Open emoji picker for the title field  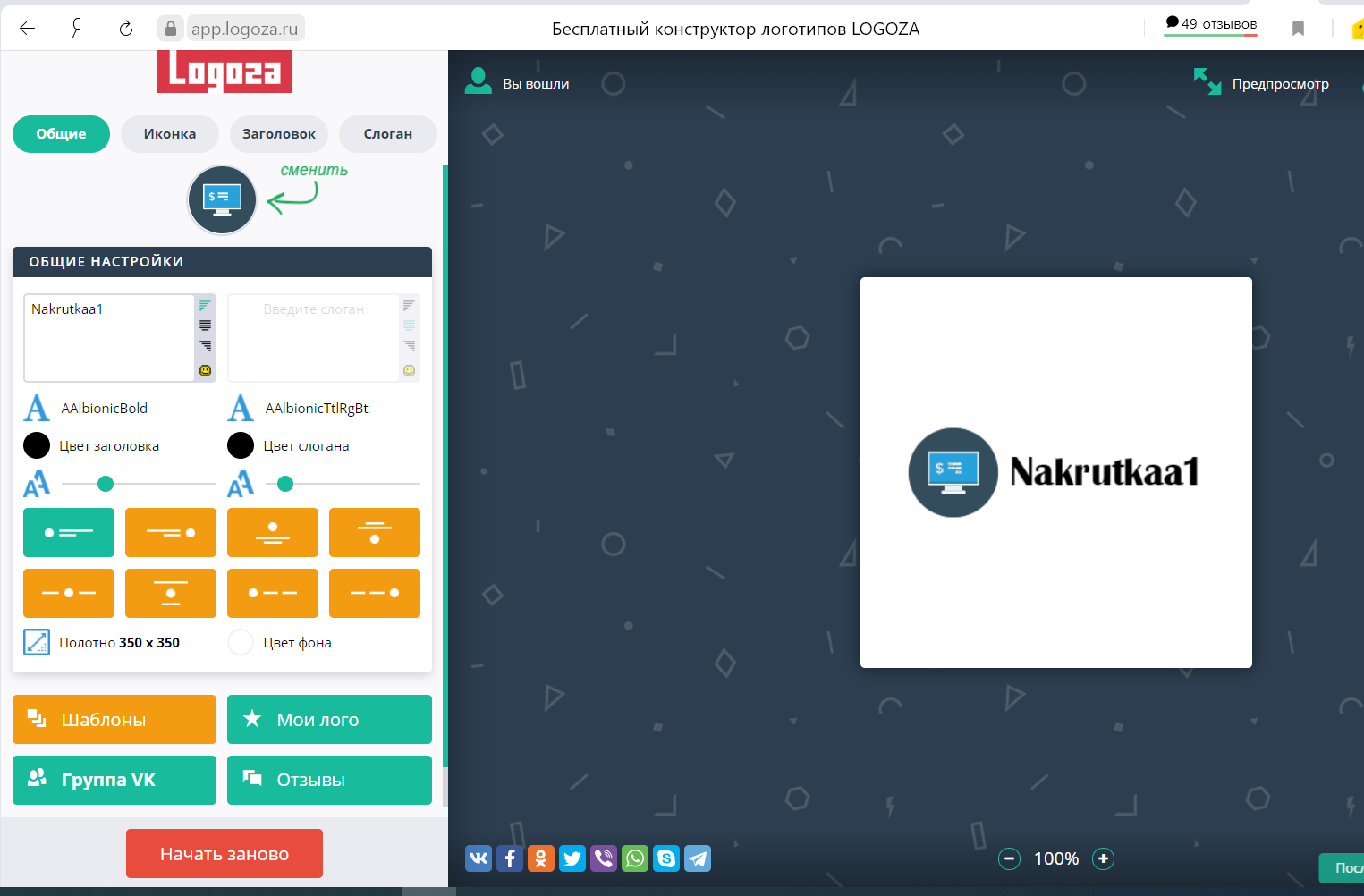tap(205, 370)
